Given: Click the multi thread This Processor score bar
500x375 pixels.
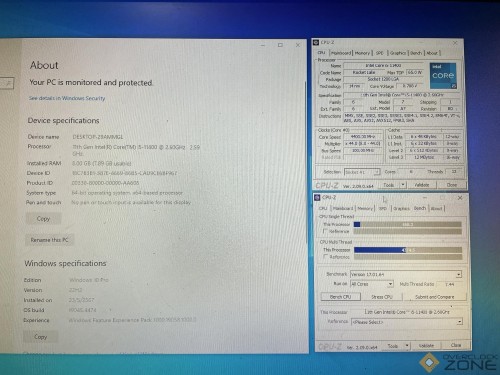Looking at the screenshot, I should tap(408, 250).
